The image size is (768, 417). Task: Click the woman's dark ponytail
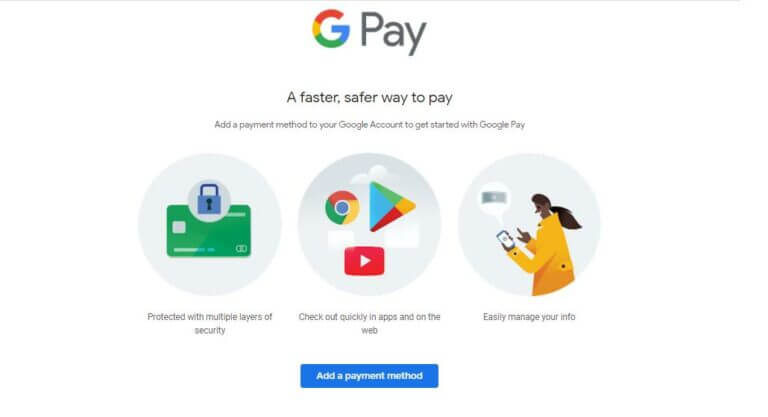coord(566,218)
